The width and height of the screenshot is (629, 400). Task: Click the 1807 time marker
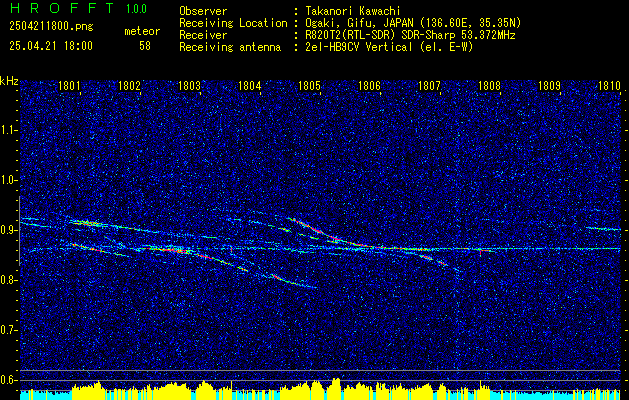tap(430, 86)
